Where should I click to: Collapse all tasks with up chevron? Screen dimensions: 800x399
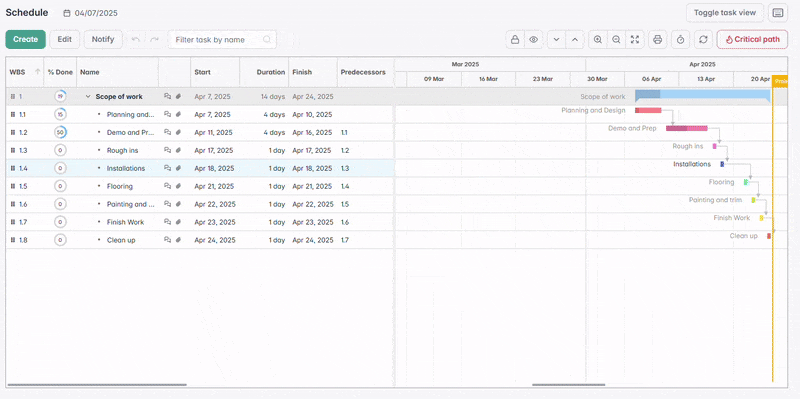coord(575,39)
